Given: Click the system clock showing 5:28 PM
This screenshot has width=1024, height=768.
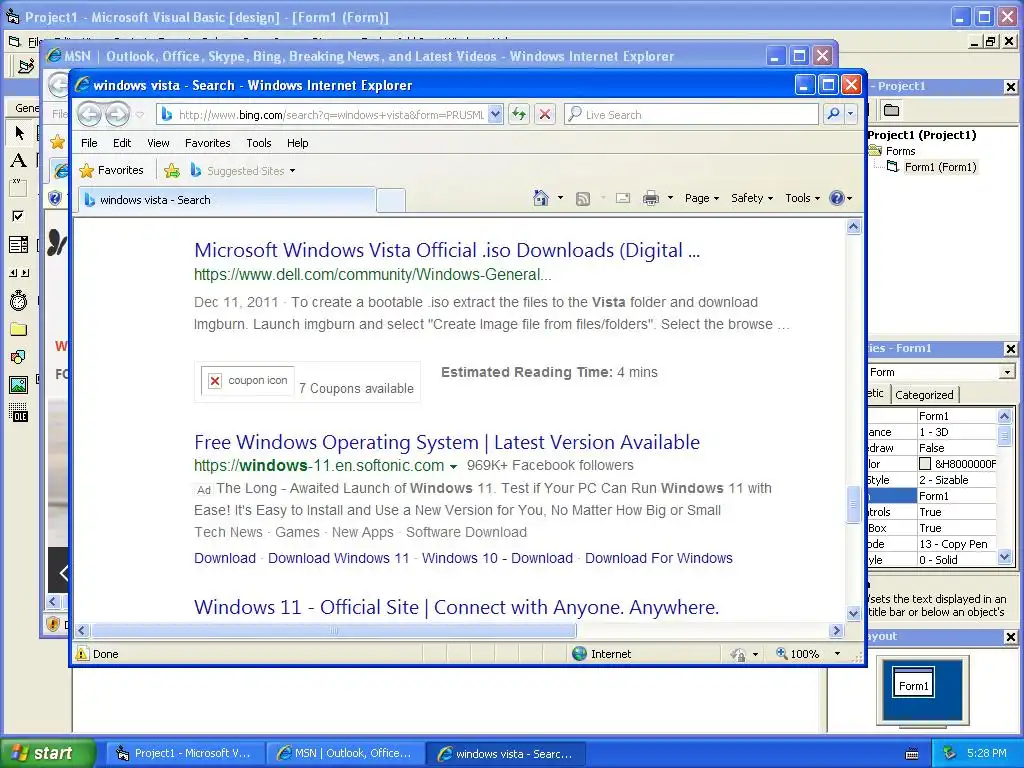Looking at the screenshot, I should pyautogui.click(x=986, y=753).
